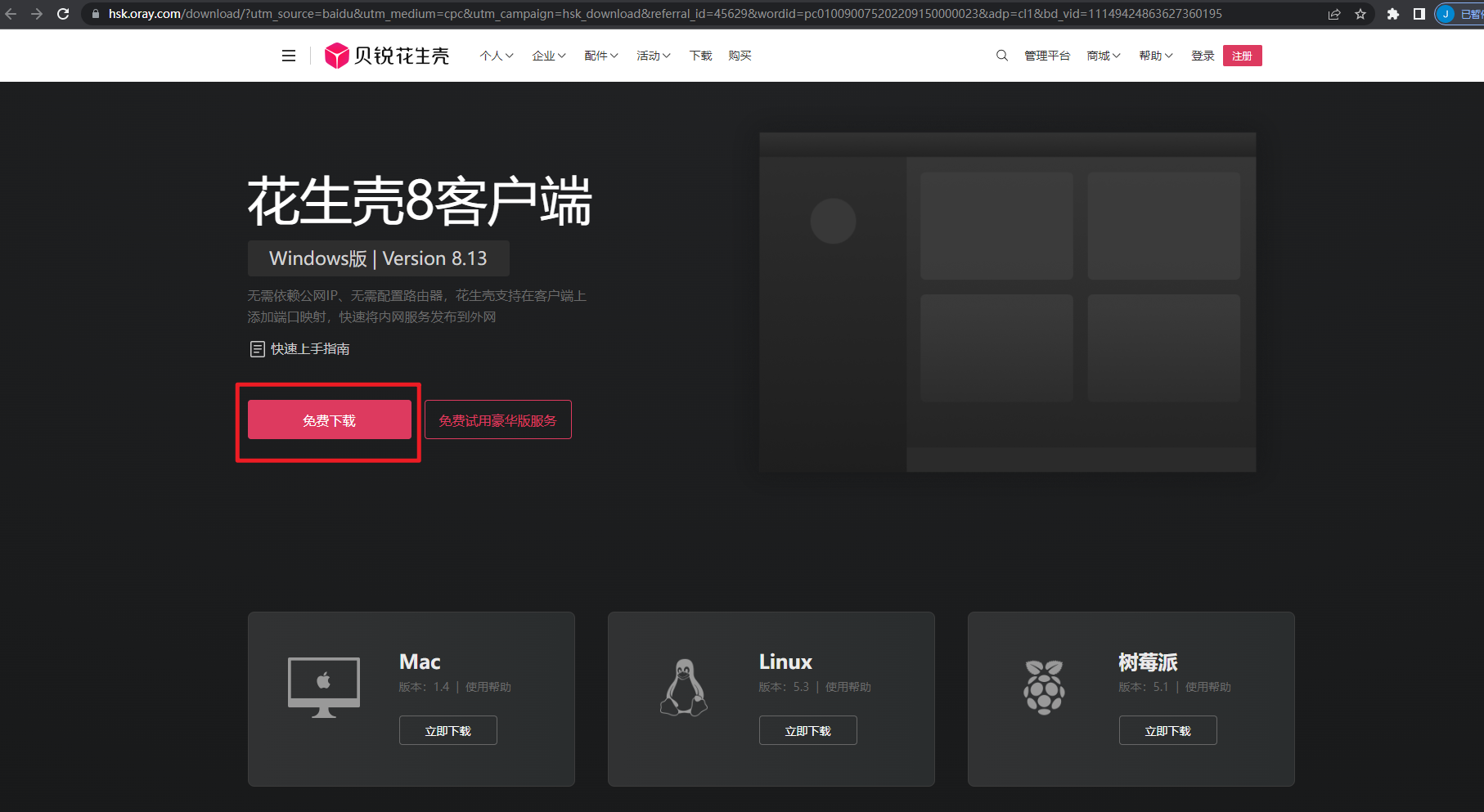
Task: Open the 快速上手指南 link
Action: (310, 349)
